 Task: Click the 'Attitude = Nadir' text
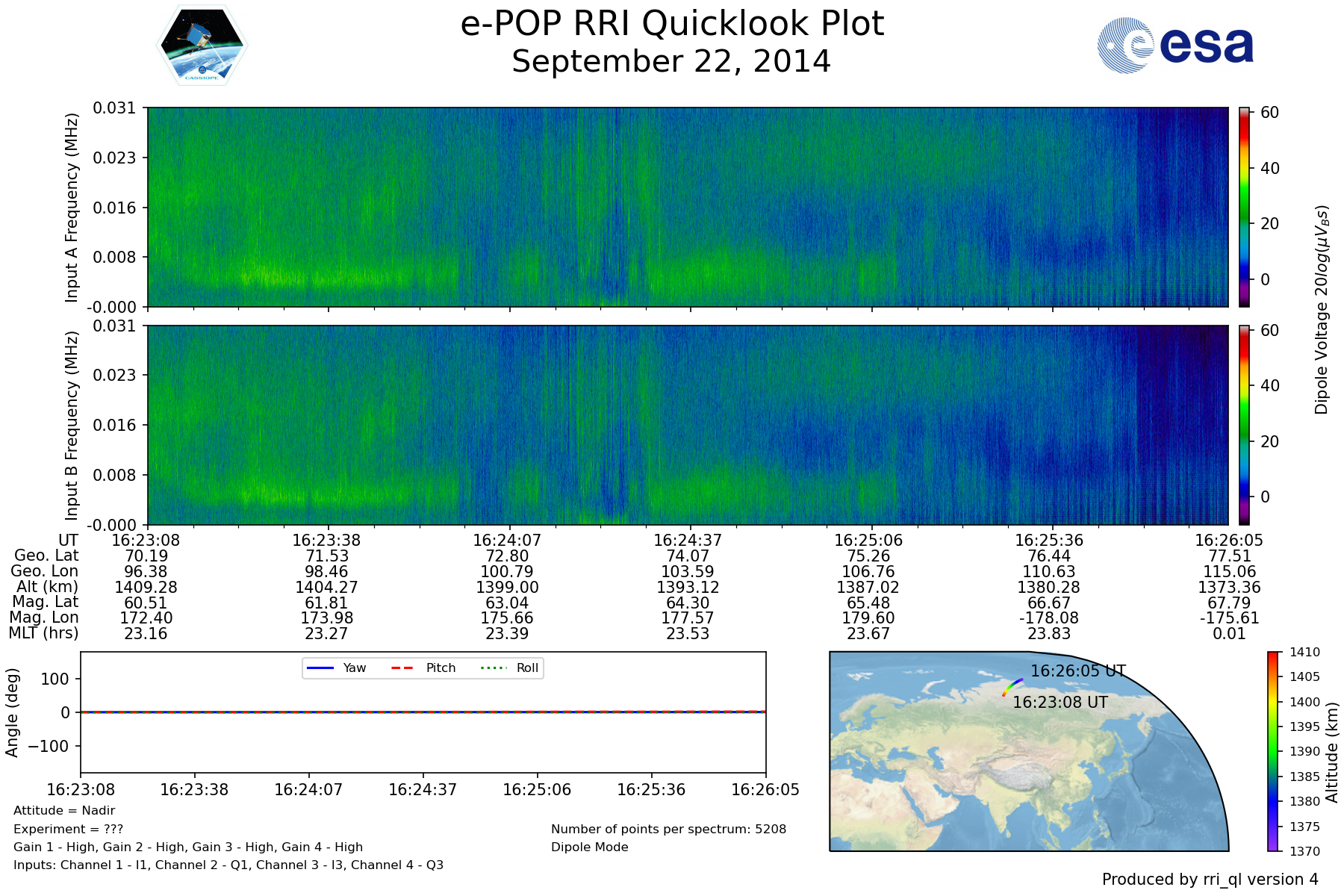coord(64,811)
